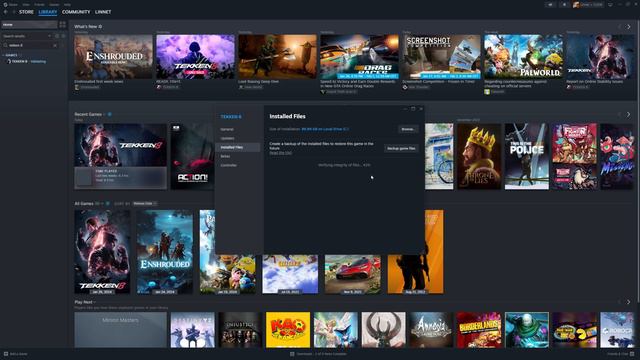640x360 pixels.
Task: Toggle the collections grid view icon
Action: (x=62, y=25)
